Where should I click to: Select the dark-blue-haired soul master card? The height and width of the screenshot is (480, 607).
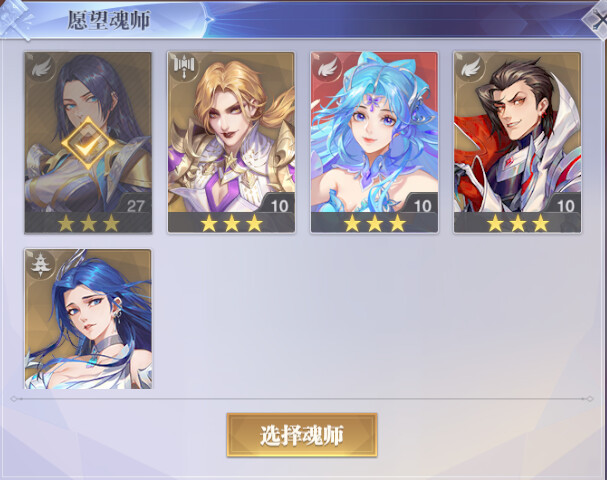coord(88,319)
